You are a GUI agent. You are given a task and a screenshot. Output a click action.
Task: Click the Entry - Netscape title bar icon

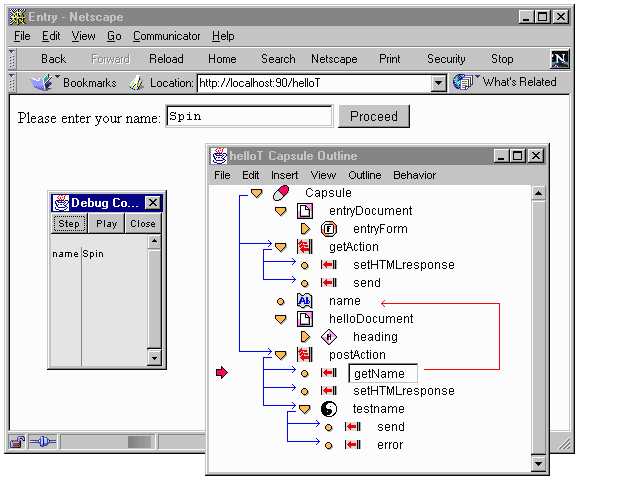pos(18,17)
